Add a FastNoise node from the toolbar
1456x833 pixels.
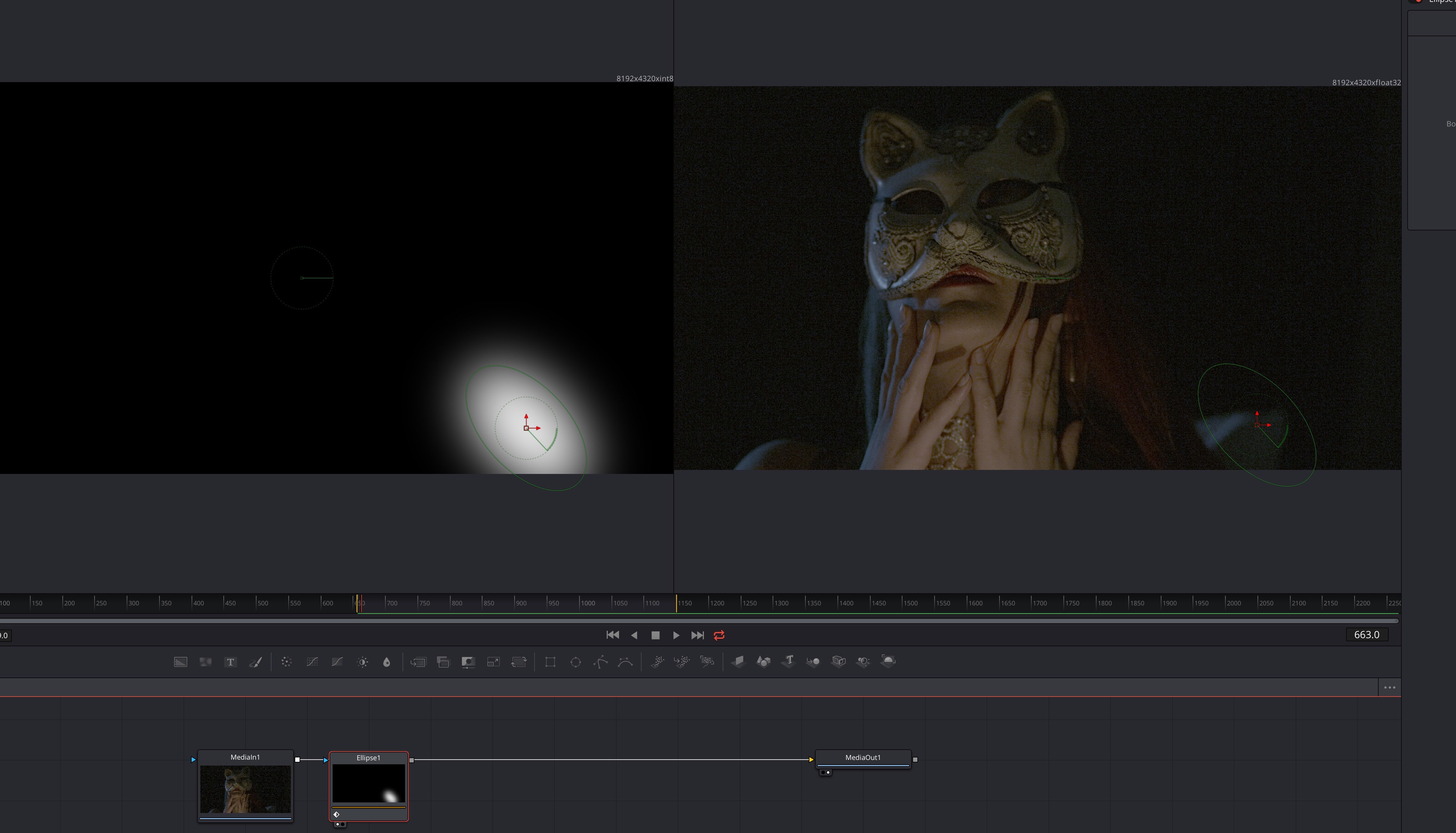click(205, 662)
